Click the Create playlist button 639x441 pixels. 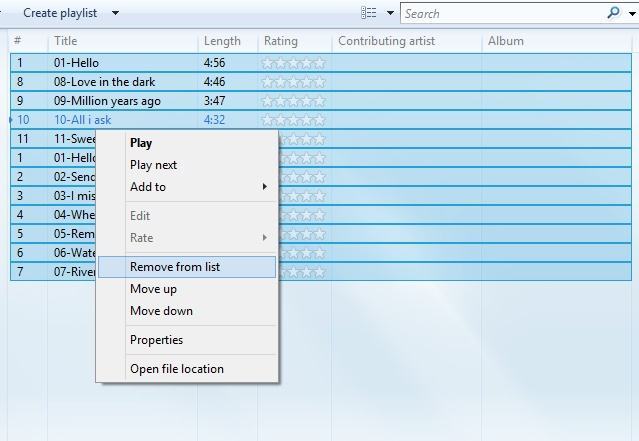pyautogui.click(x=60, y=13)
